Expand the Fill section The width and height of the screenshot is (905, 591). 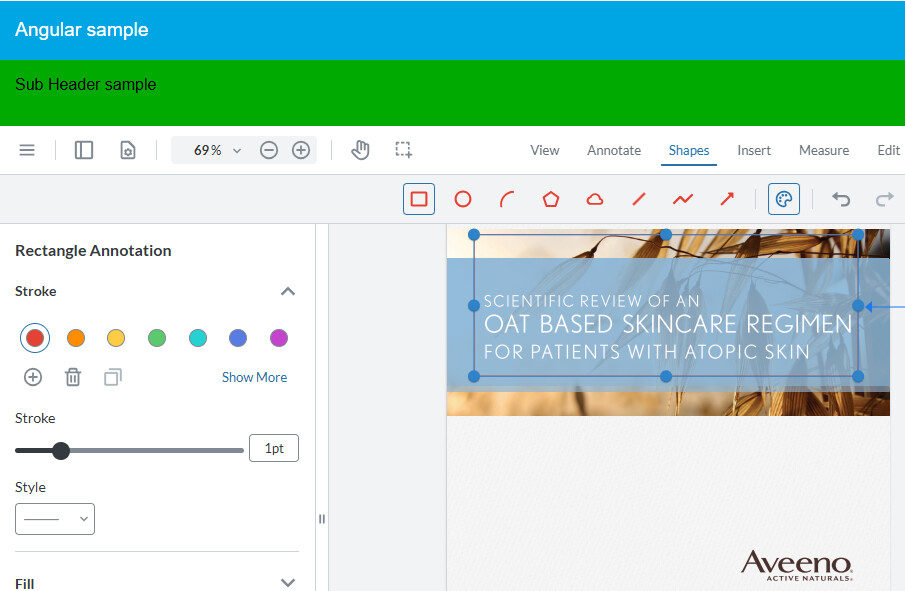288,583
